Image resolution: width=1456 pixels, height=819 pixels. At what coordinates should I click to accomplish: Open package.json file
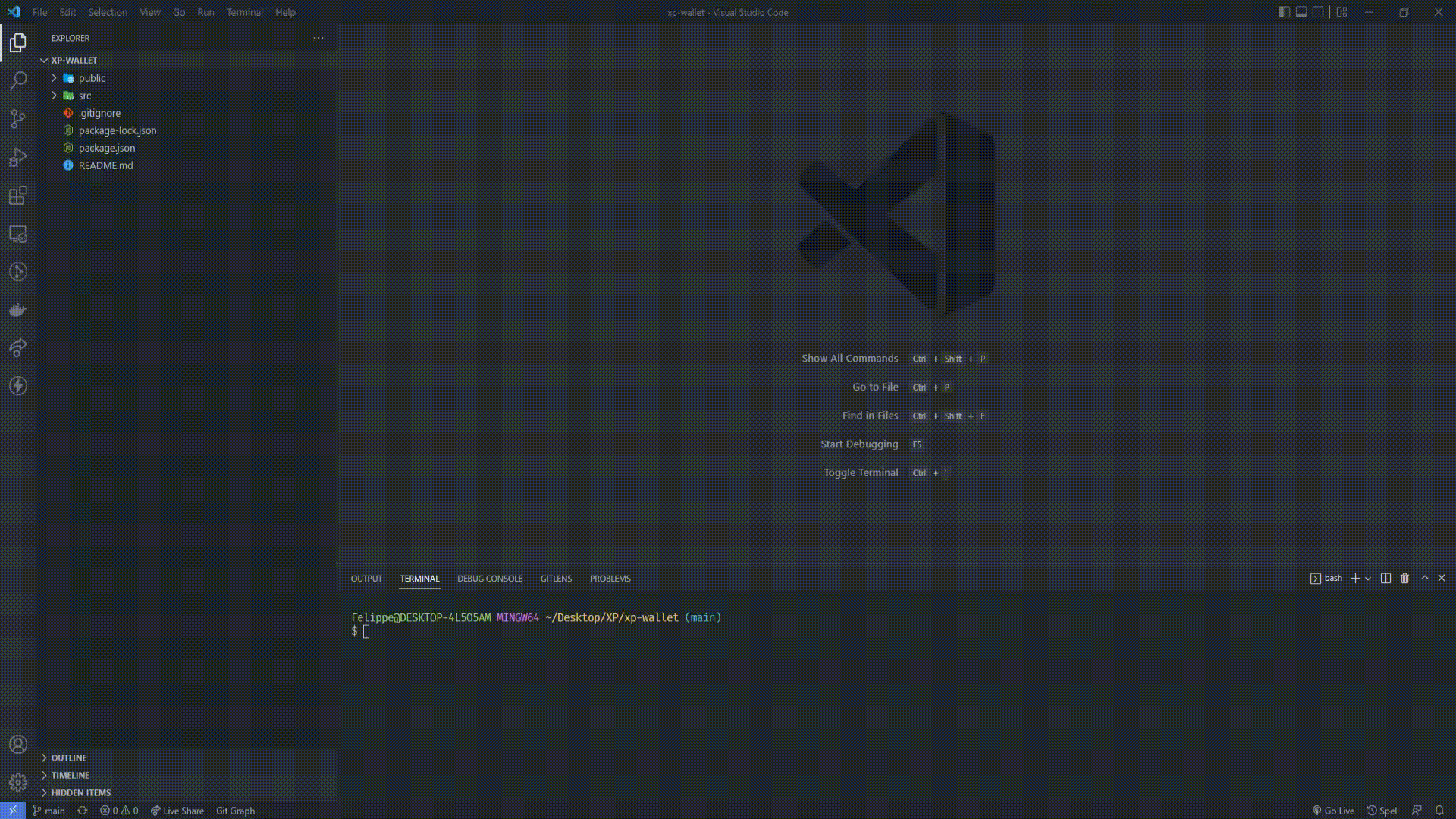tap(106, 147)
